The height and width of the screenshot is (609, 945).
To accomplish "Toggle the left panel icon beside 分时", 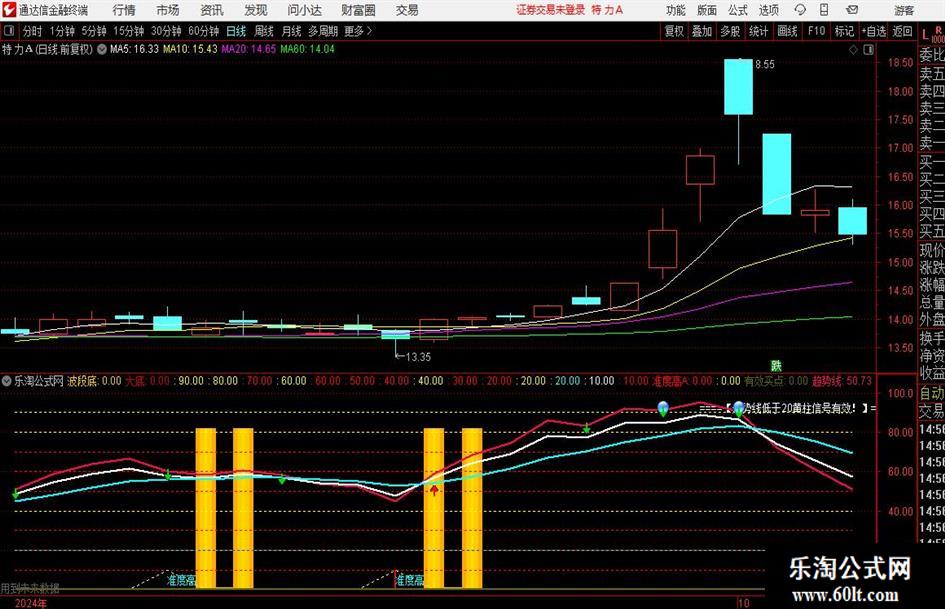I will pos(9,31).
